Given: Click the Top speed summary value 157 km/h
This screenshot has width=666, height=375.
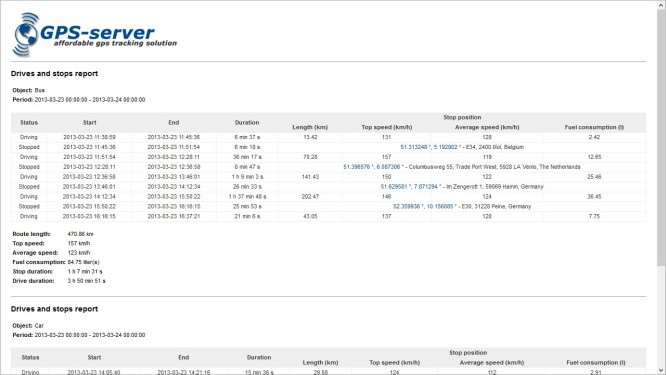Looking at the screenshot, I should [79, 243].
